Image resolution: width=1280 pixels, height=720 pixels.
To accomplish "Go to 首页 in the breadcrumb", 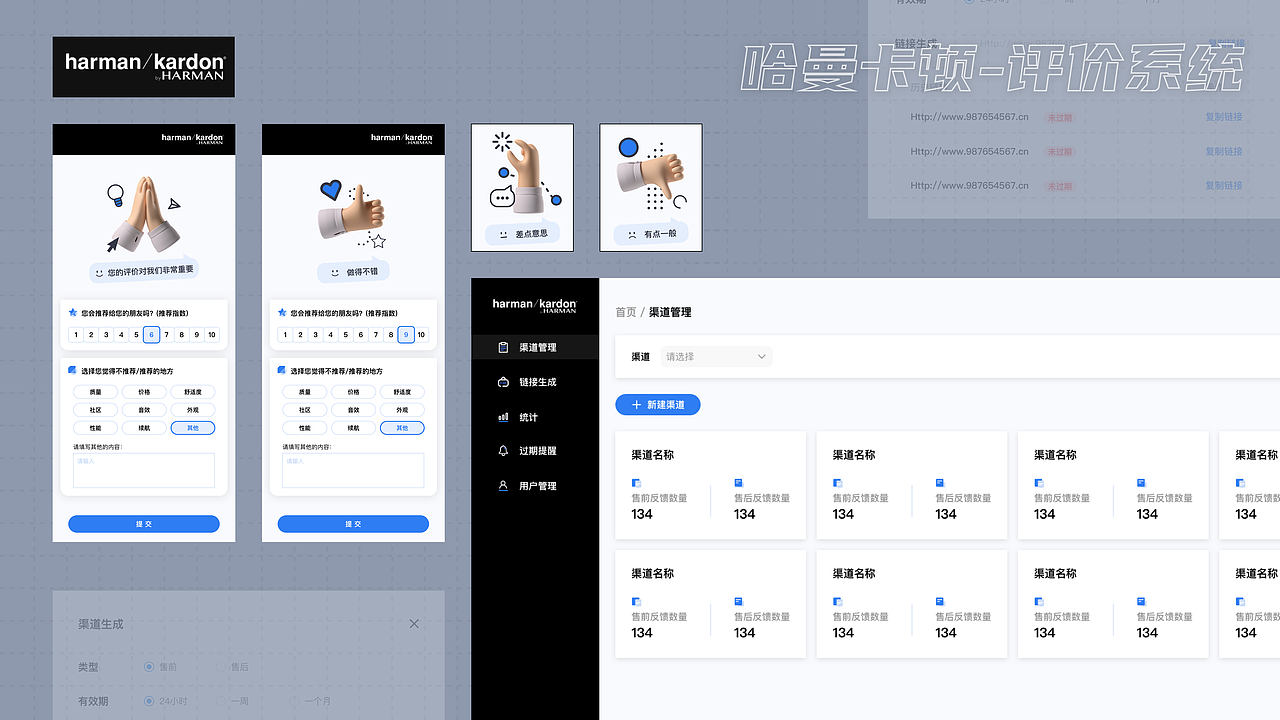I will point(626,312).
